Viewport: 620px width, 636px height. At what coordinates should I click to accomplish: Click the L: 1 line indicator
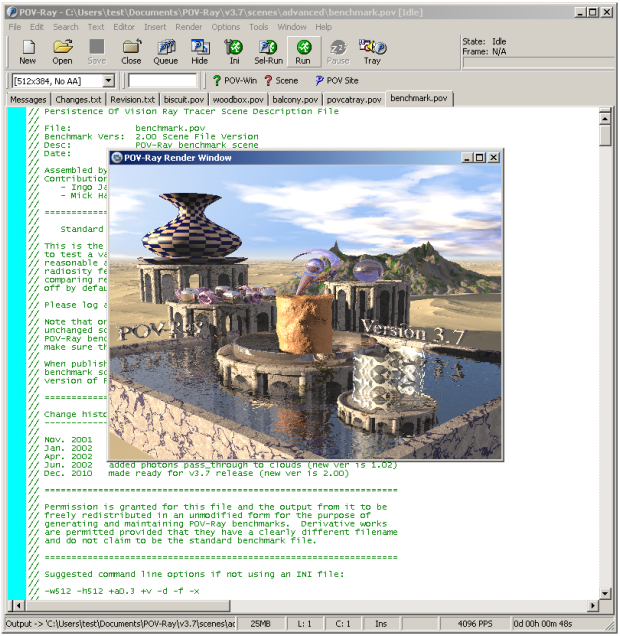pyautogui.click(x=305, y=623)
